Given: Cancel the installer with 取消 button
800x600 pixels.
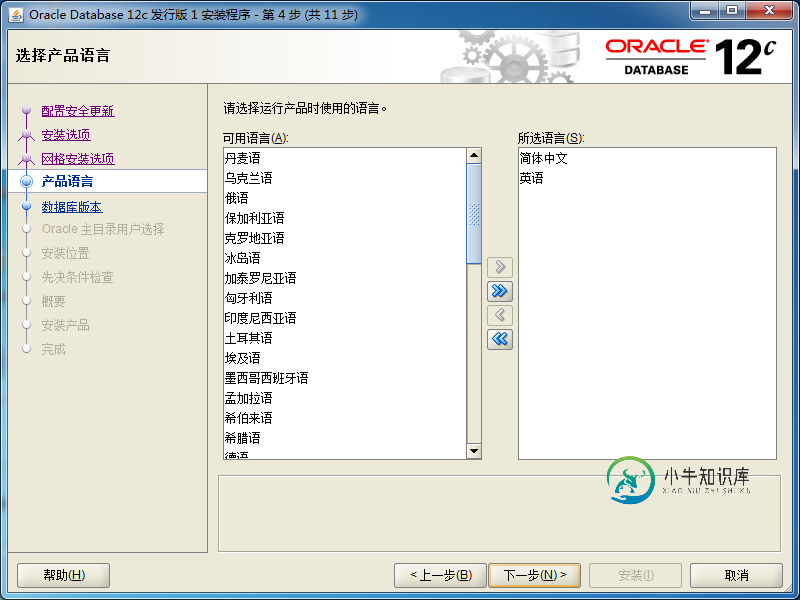Looking at the screenshot, I should pyautogui.click(x=736, y=576).
